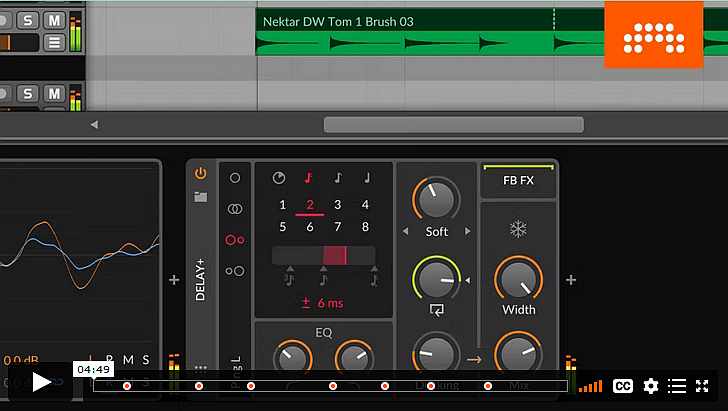Open the top track's hamburger menu icon
The image size is (728, 411).
pos(54,43)
